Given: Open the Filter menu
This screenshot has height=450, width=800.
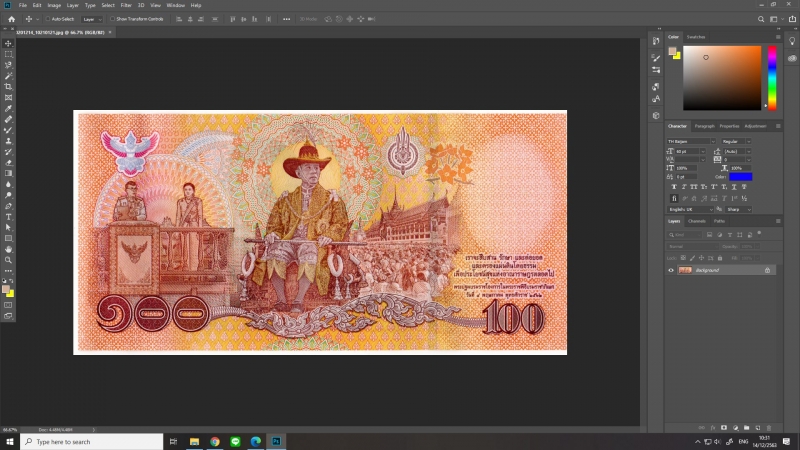Looking at the screenshot, I should 126,5.
